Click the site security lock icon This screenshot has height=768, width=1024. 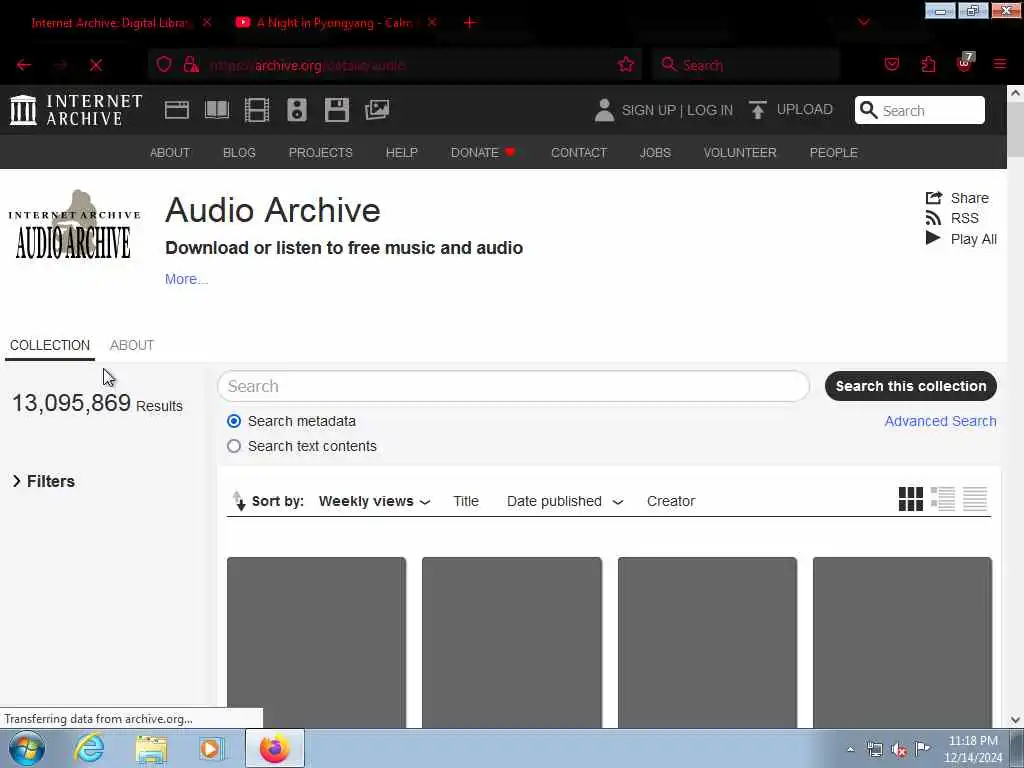coord(191,64)
